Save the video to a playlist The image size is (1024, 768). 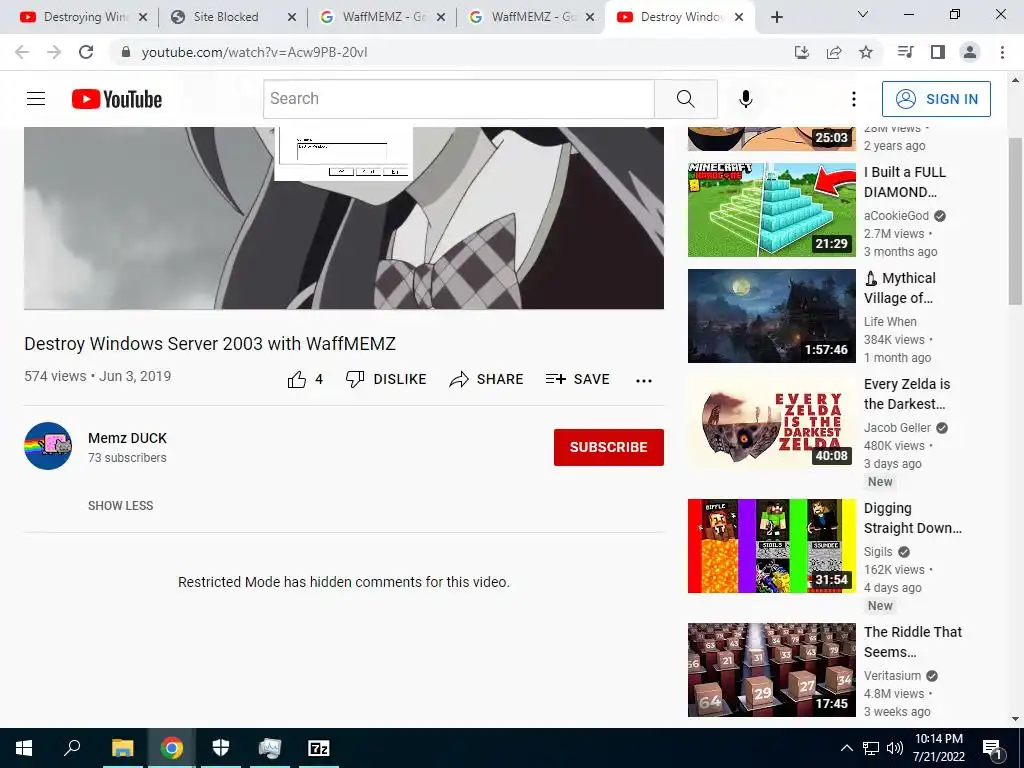click(577, 379)
